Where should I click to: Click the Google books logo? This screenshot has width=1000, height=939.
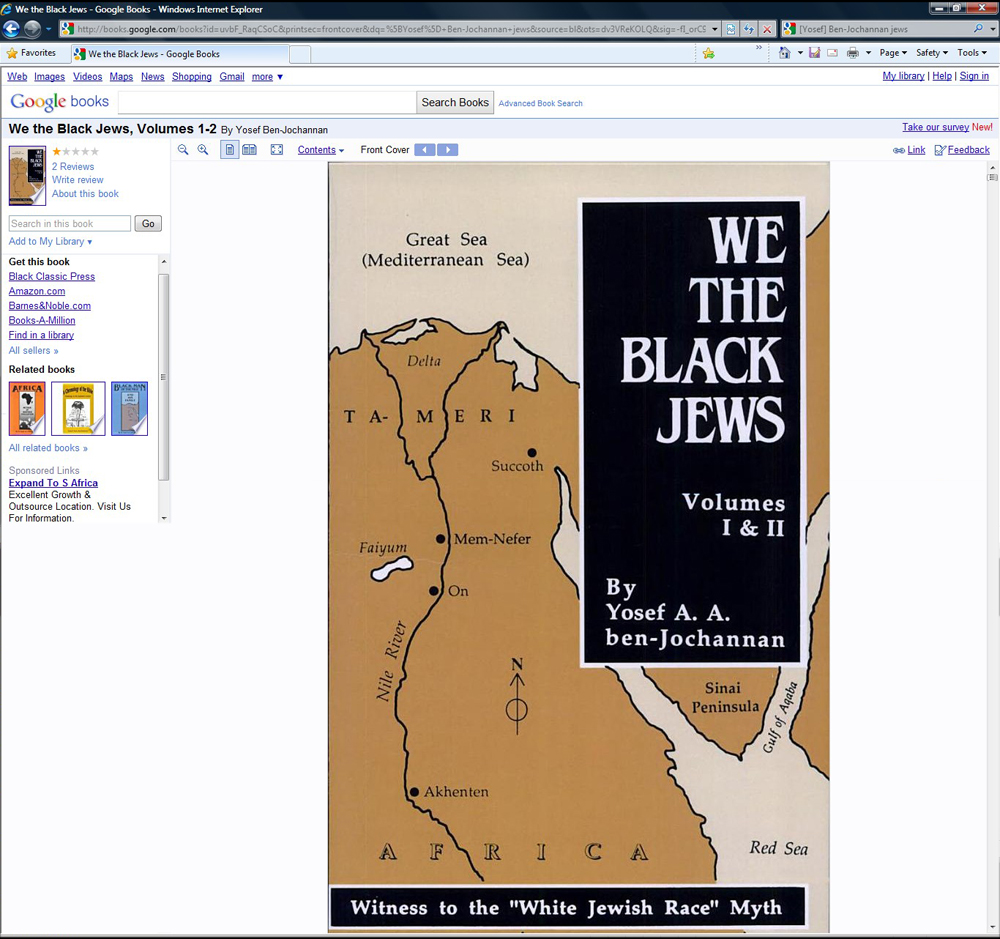(59, 101)
